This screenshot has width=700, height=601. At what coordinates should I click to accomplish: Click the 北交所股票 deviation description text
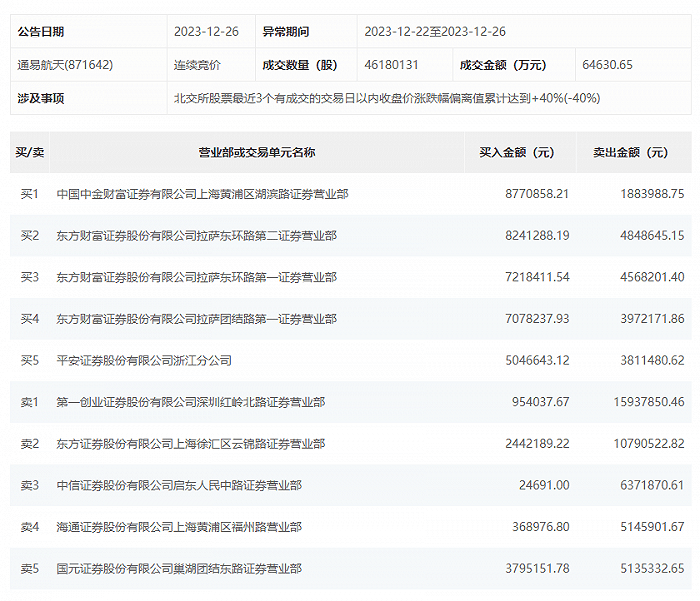[387, 98]
